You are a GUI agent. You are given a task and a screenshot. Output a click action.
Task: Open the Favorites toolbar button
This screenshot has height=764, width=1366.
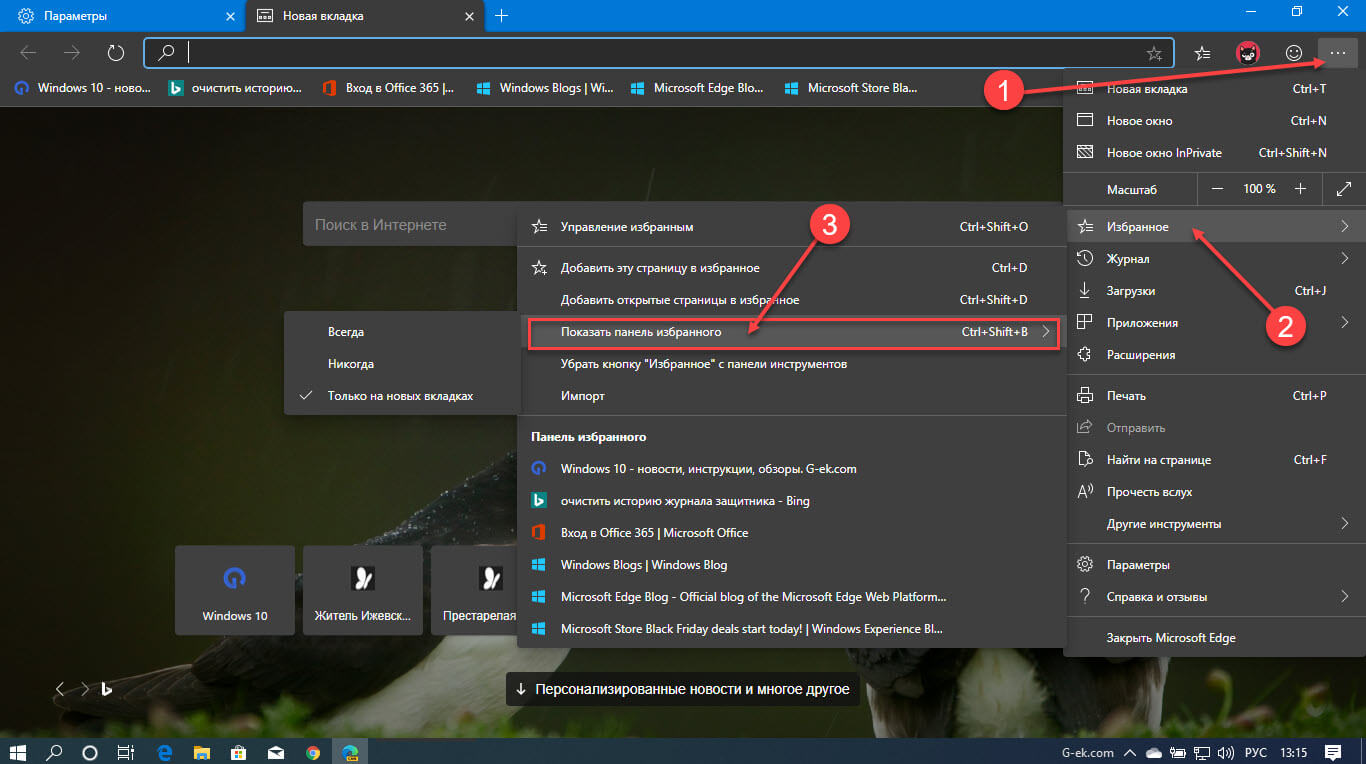click(1203, 53)
